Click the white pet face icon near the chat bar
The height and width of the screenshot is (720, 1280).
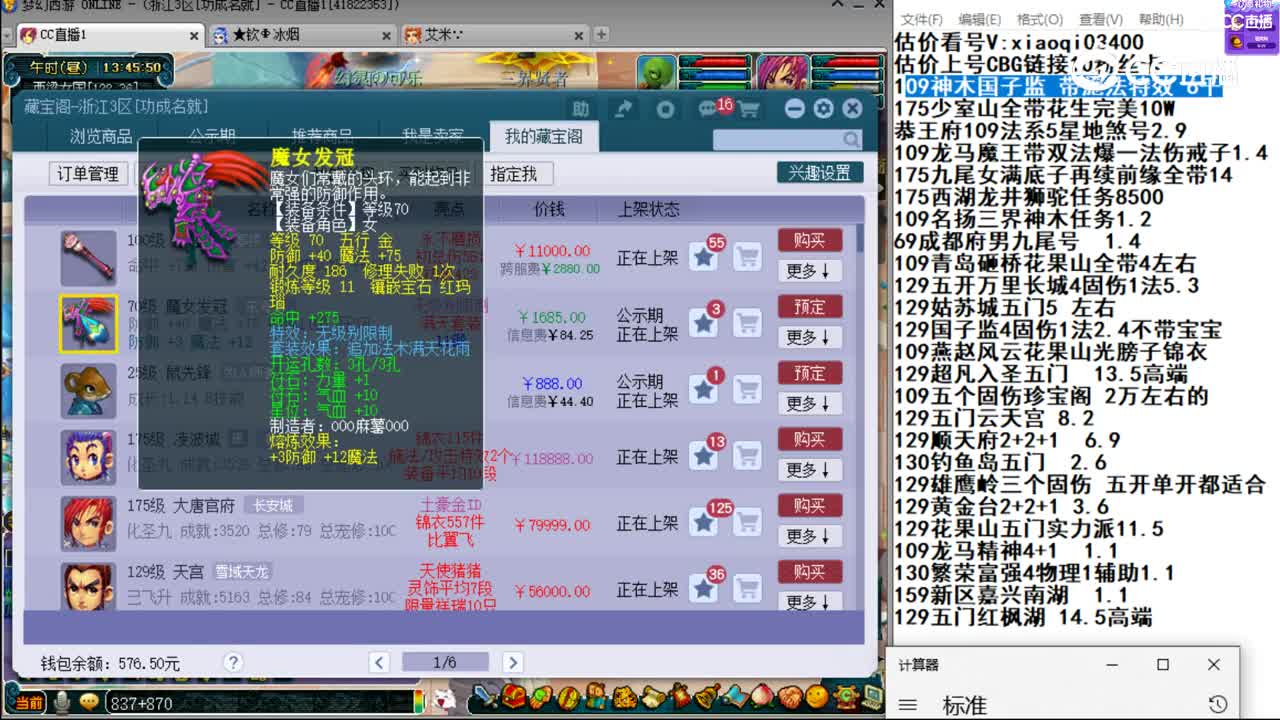point(446,698)
